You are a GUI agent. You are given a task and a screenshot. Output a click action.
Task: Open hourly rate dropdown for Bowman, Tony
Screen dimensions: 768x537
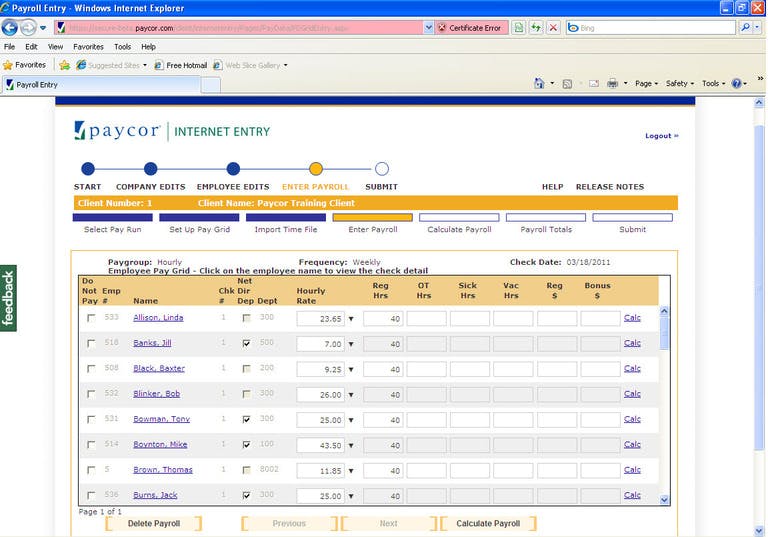[x=351, y=420]
